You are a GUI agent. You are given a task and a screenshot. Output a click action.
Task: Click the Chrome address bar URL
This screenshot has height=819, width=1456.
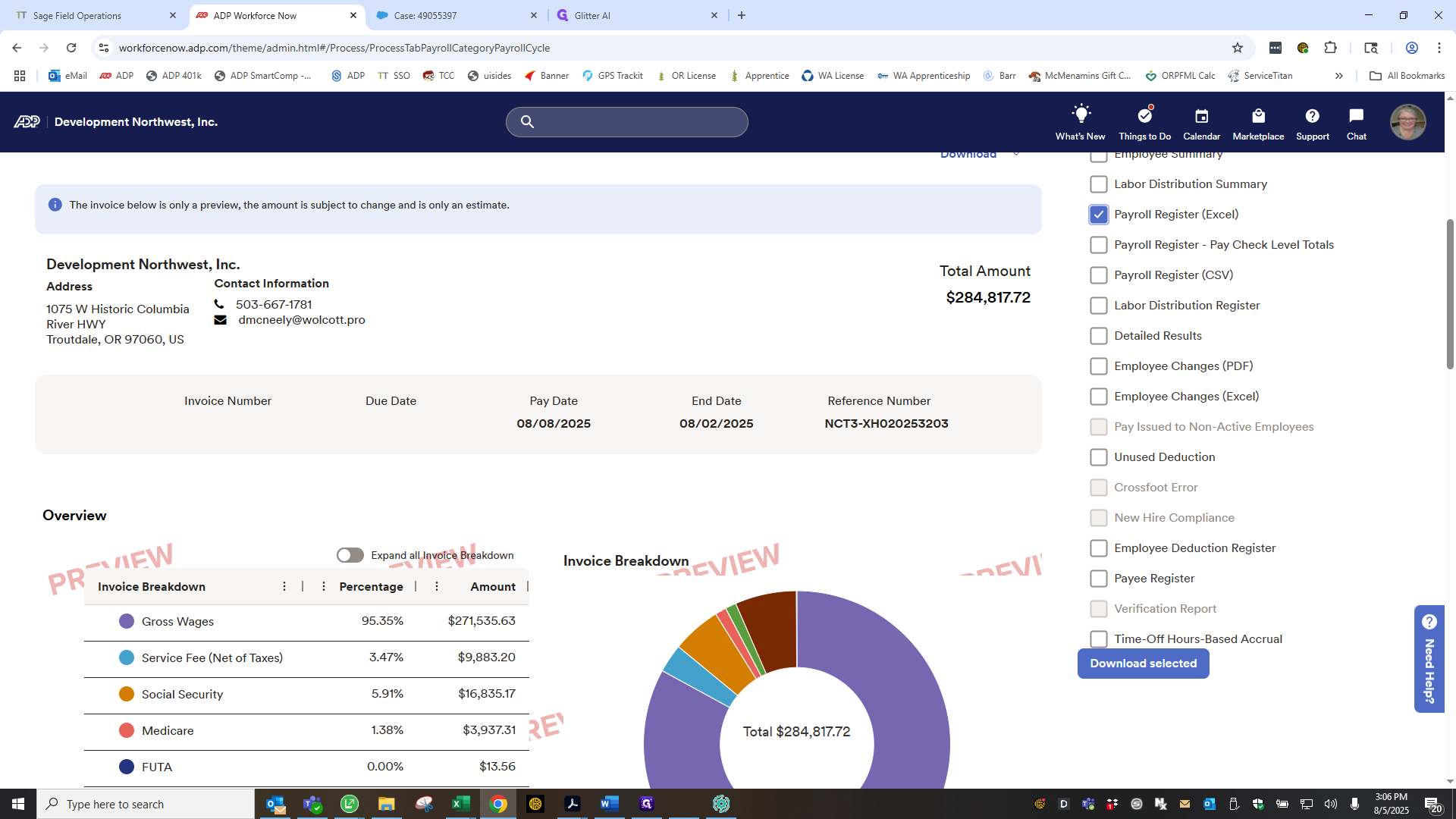(334, 48)
